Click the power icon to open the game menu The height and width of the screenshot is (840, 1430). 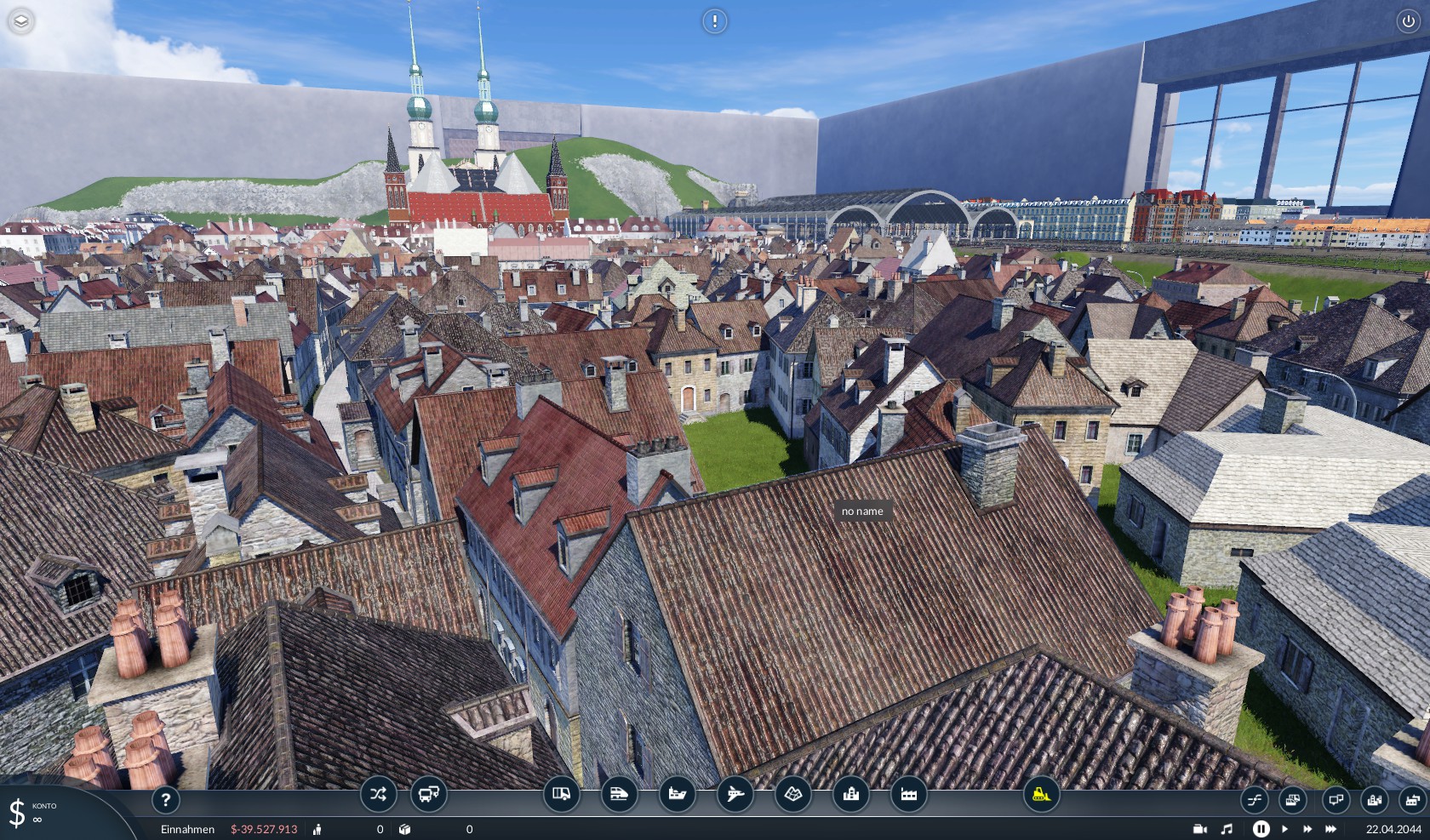click(1408, 21)
